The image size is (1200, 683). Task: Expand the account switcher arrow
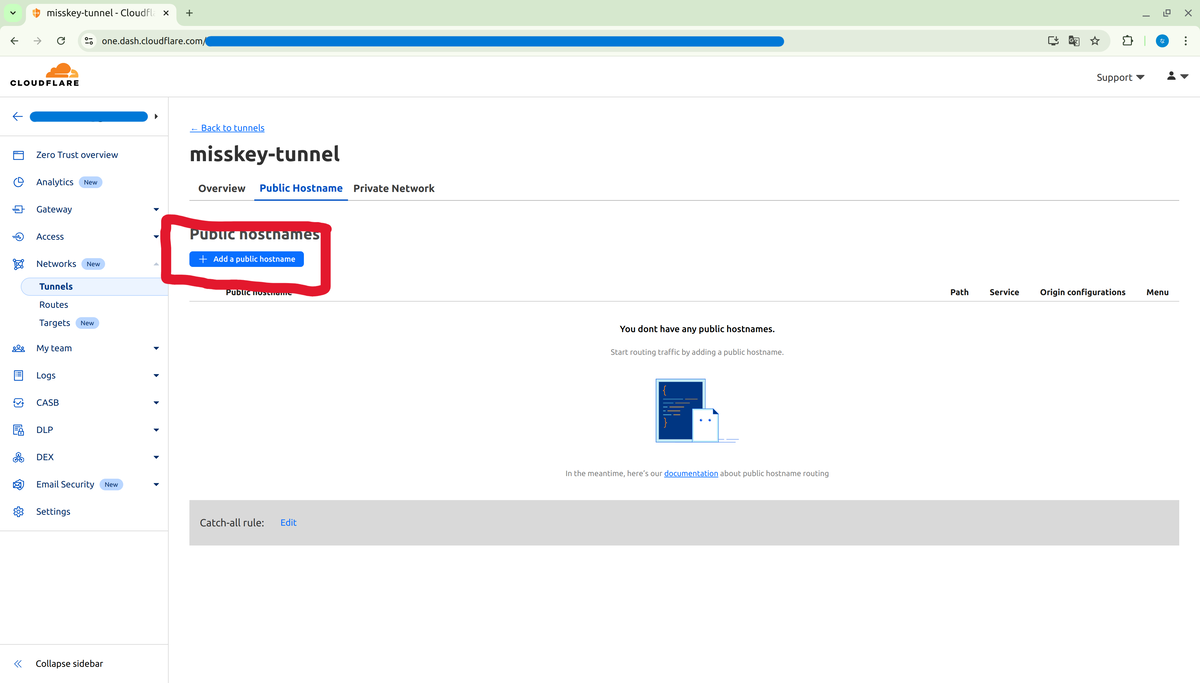click(156, 116)
